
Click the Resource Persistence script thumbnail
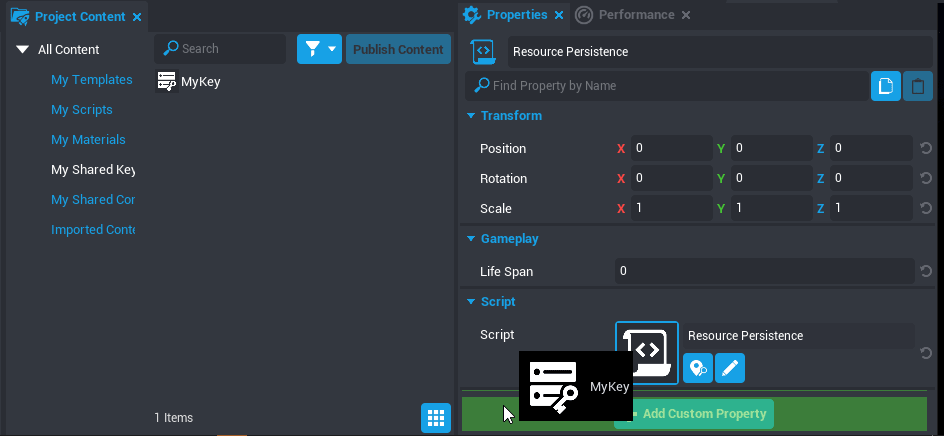point(647,351)
